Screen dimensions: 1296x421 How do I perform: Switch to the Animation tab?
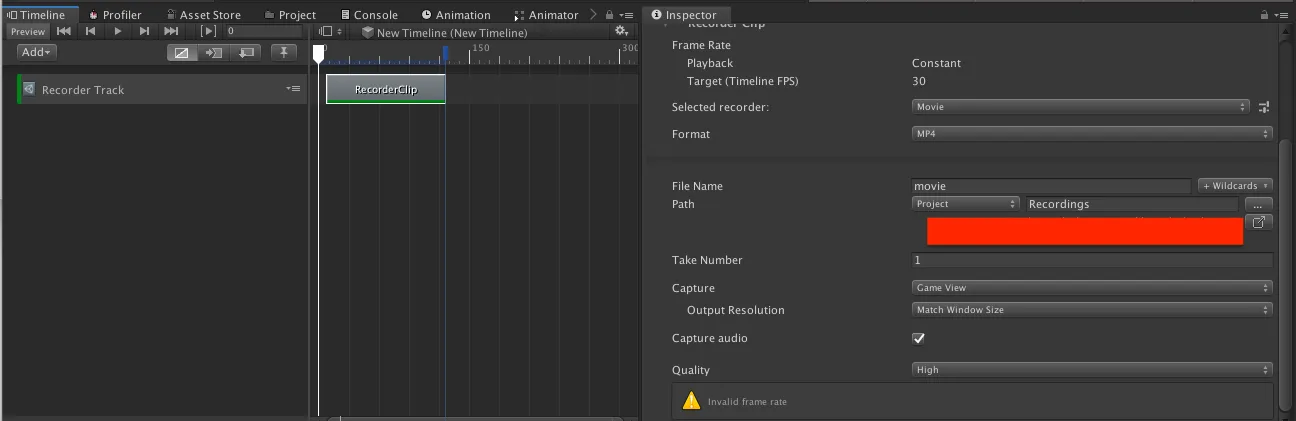(x=456, y=15)
